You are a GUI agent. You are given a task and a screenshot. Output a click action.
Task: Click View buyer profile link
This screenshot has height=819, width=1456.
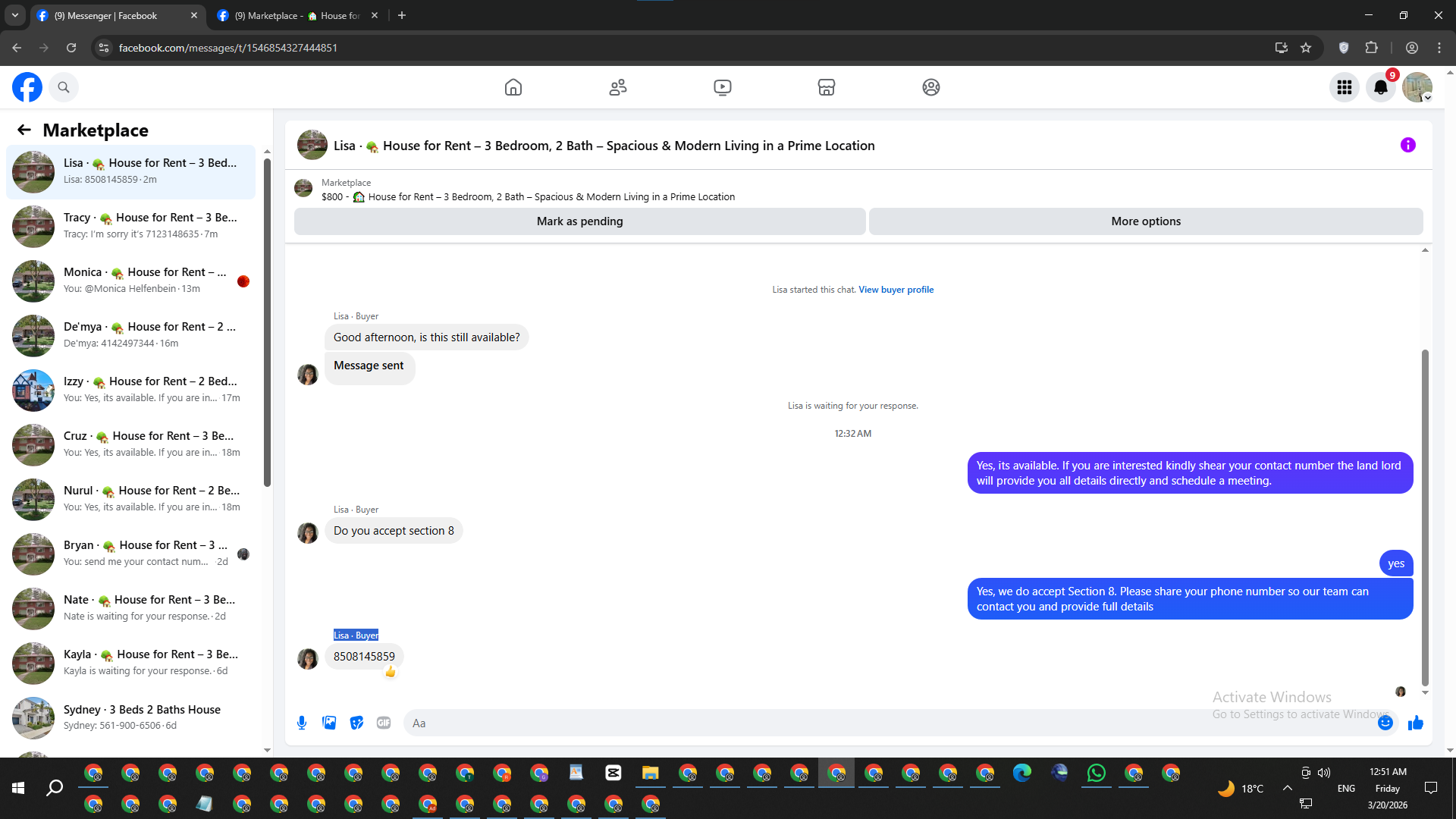click(x=896, y=290)
